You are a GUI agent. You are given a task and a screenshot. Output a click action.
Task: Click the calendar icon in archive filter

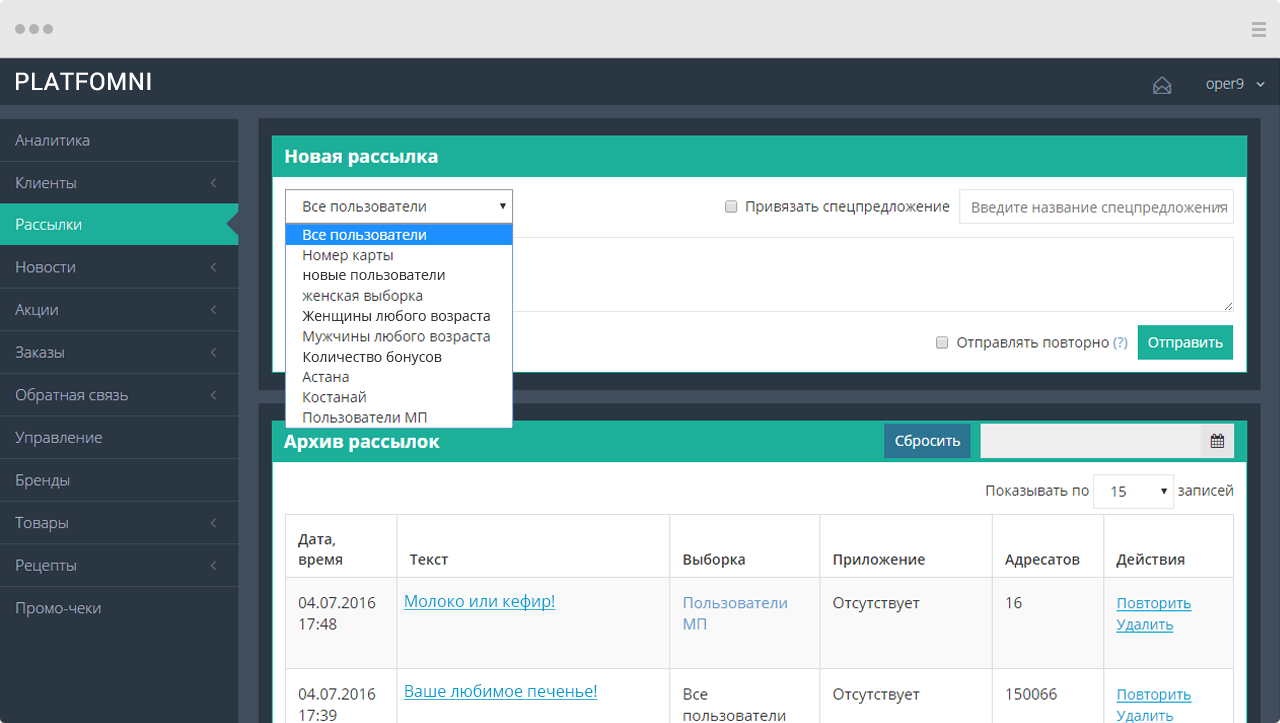(x=1217, y=441)
